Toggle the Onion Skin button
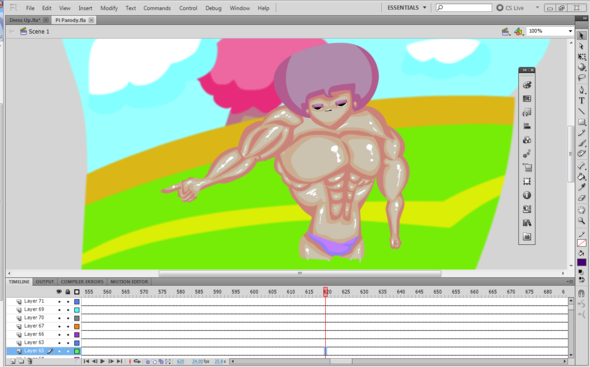 coord(148,361)
